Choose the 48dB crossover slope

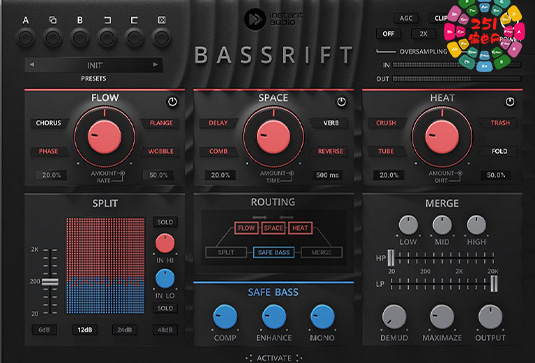[x=165, y=330]
